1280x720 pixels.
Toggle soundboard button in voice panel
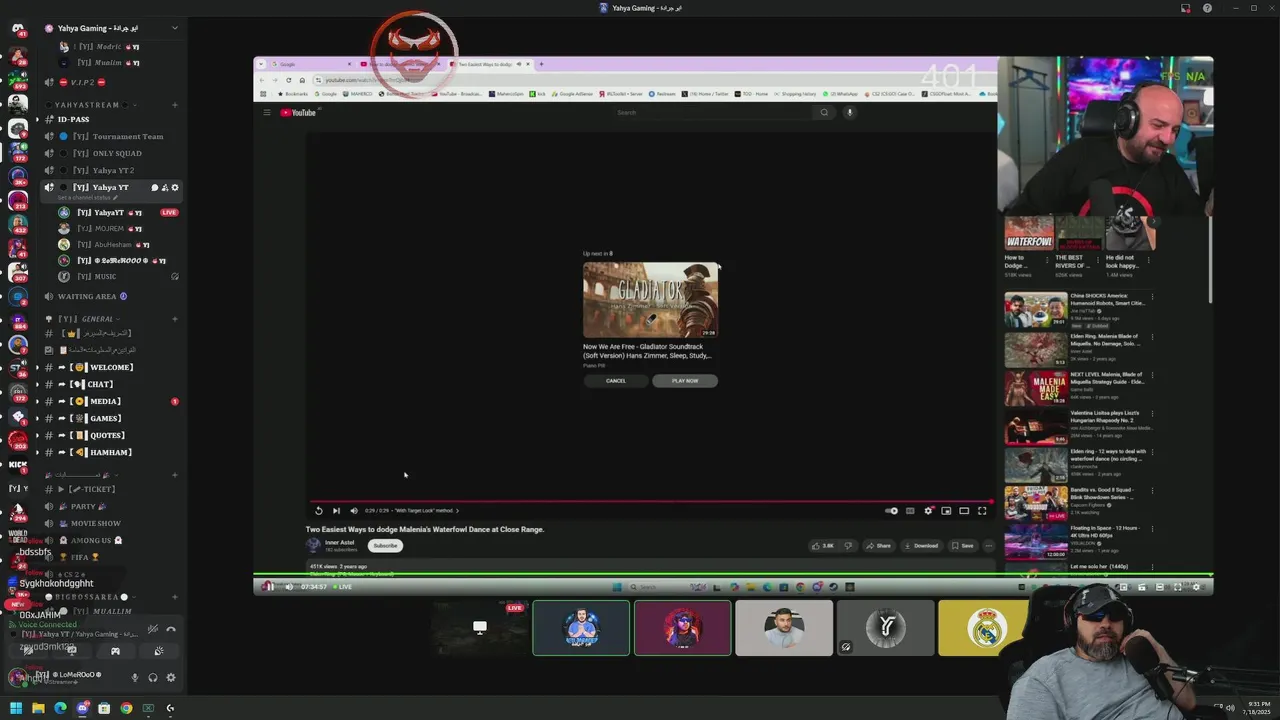click(x=158, y=651)
